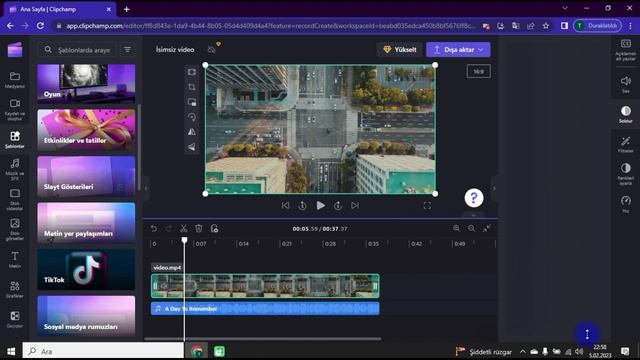
Task: Open the Renkleri ayarla color adjustment panel
Action: click(x=625, y=174)
